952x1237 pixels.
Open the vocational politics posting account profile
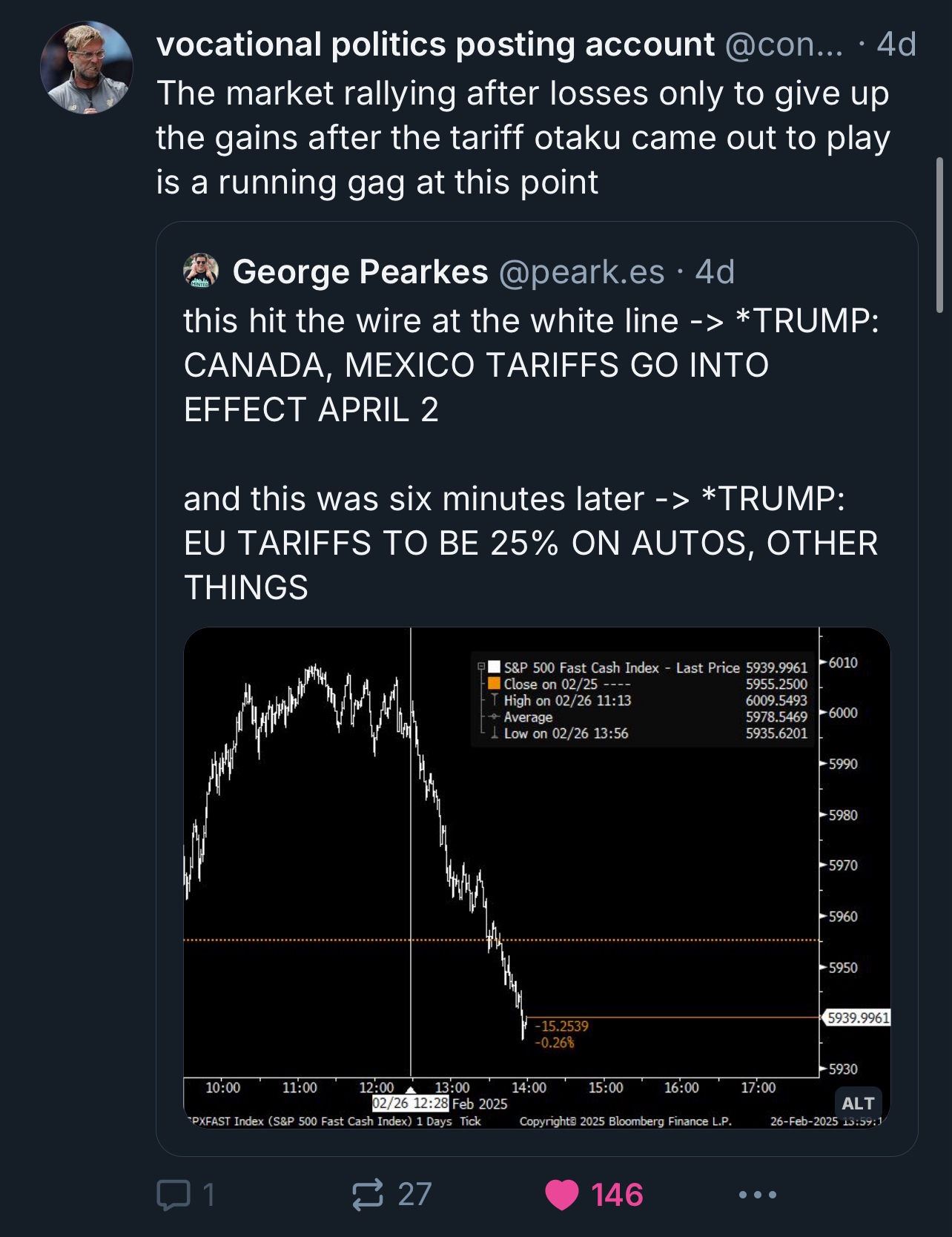pyautogui.click(x=435, y=44)
